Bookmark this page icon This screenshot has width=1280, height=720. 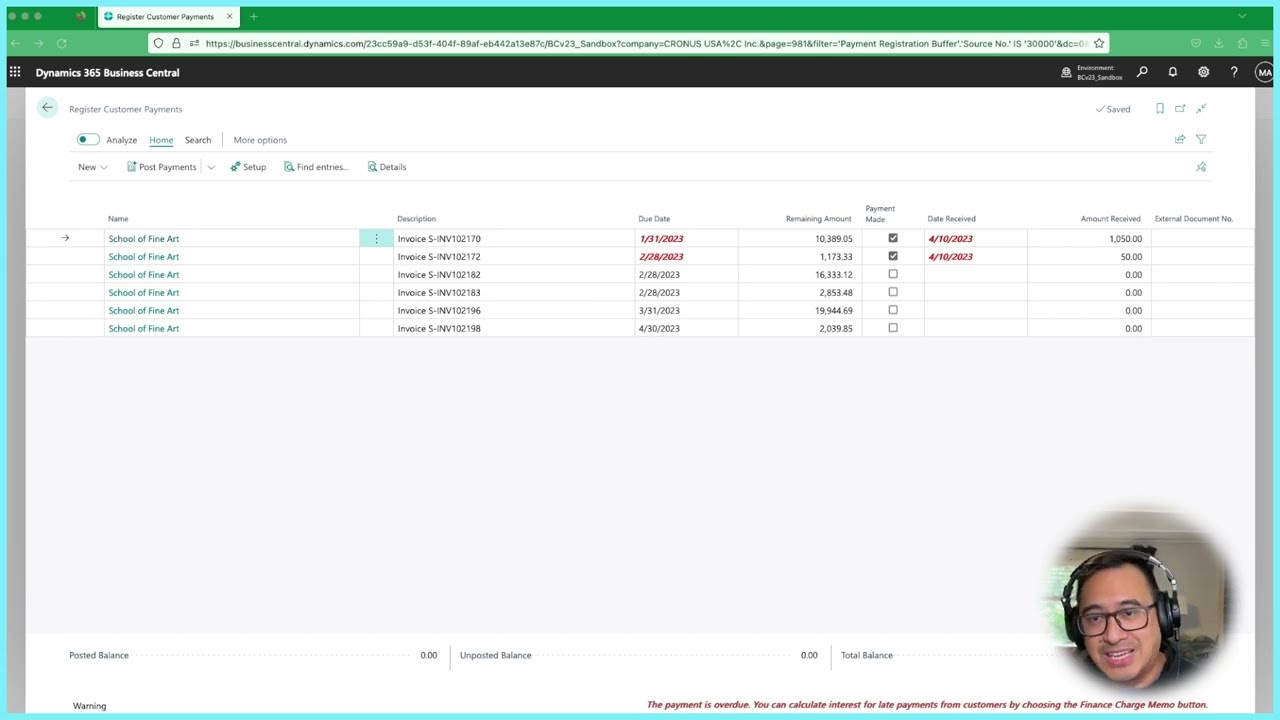(x=1160, y=108)
